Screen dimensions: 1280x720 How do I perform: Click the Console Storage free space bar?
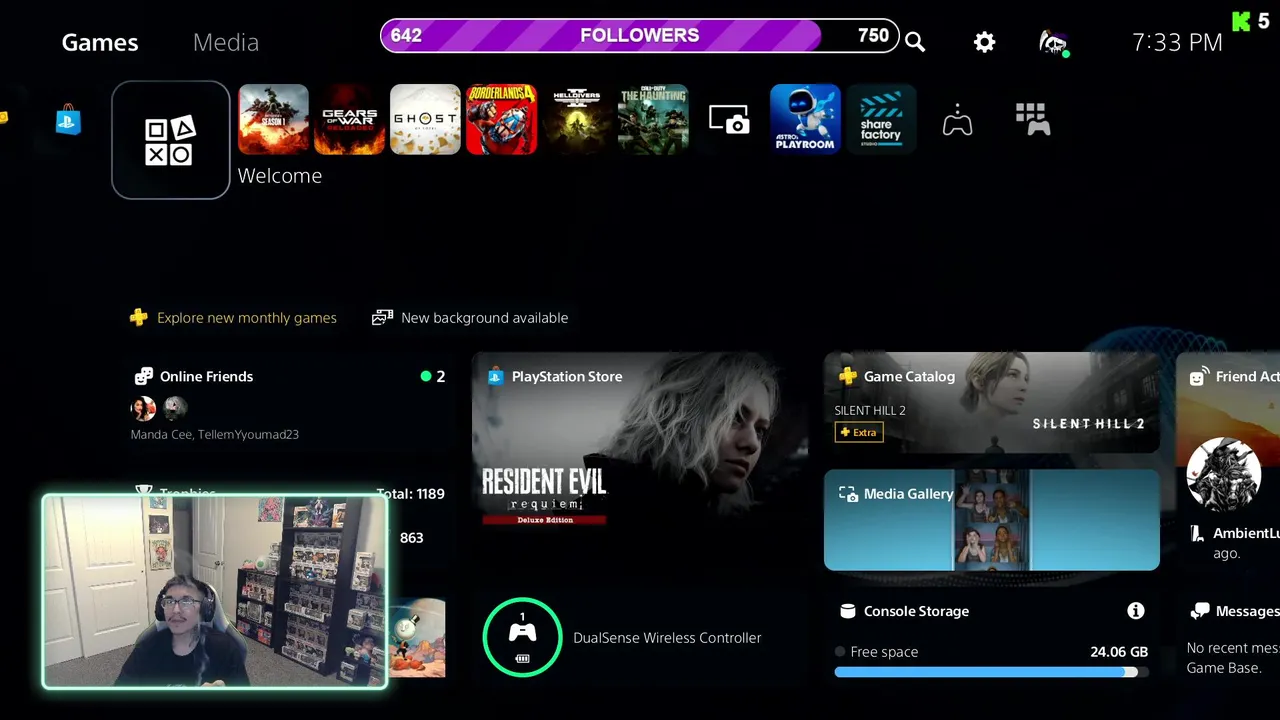[992, 672]
